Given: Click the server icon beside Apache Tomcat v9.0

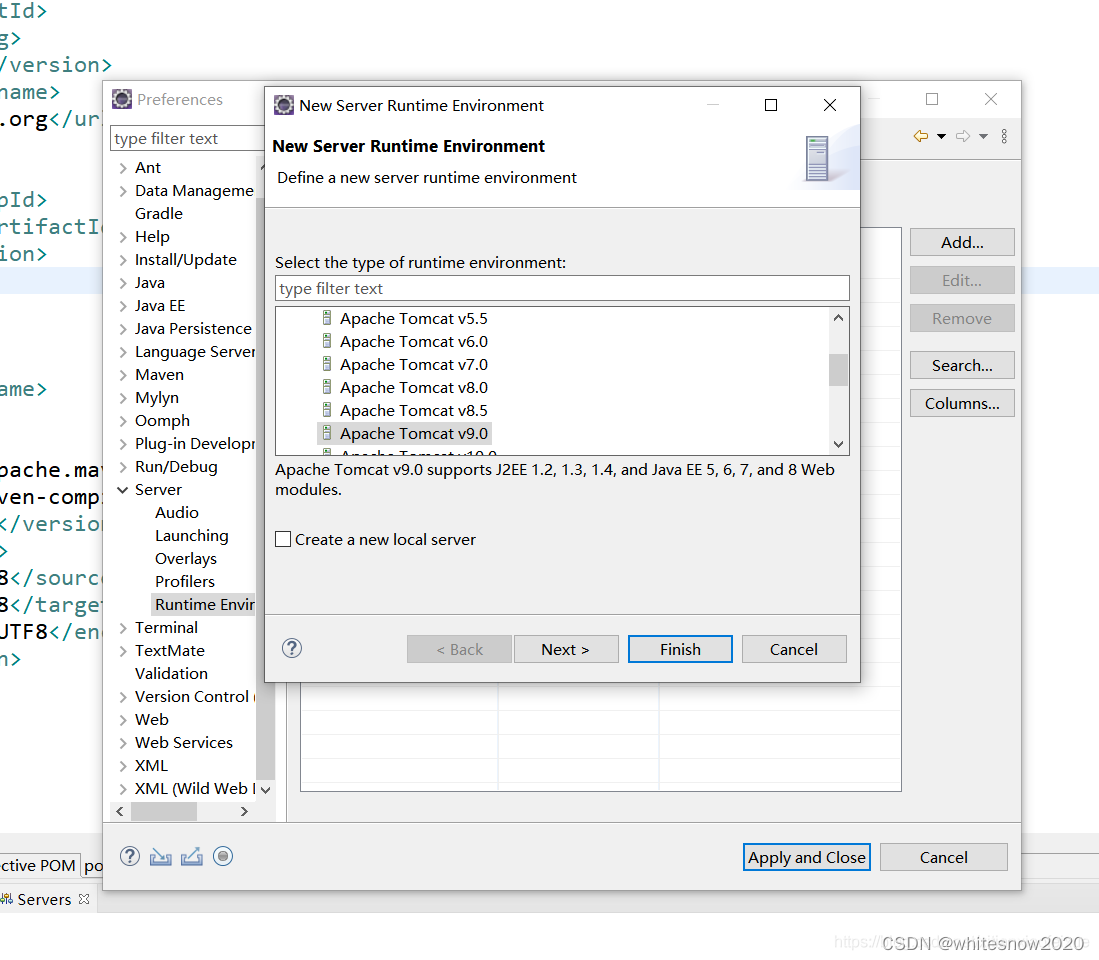Looking at the screenshot, I should (326, 433).
